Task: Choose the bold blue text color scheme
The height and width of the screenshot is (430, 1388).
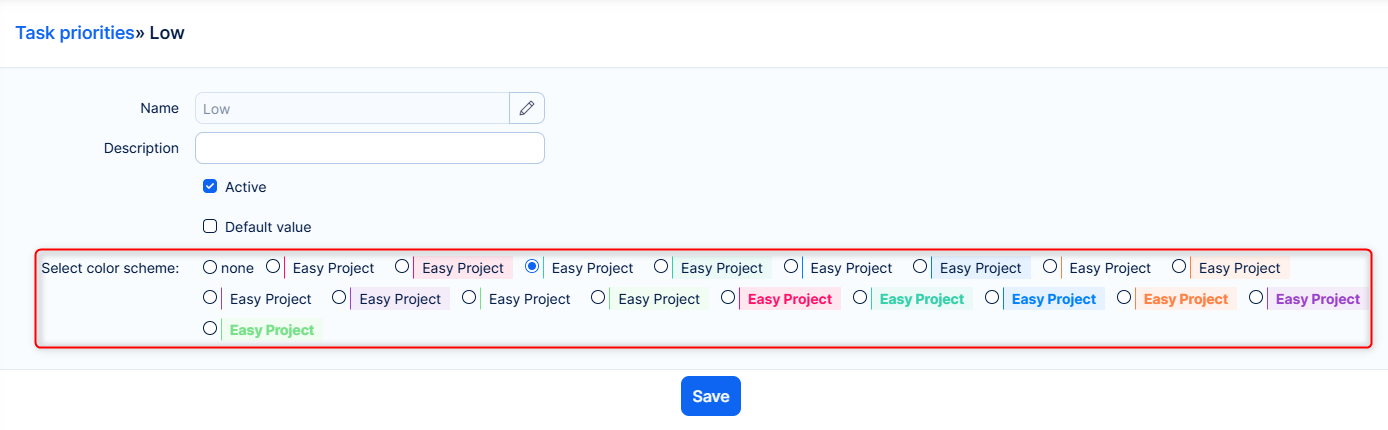Action: tap(992, 298)
